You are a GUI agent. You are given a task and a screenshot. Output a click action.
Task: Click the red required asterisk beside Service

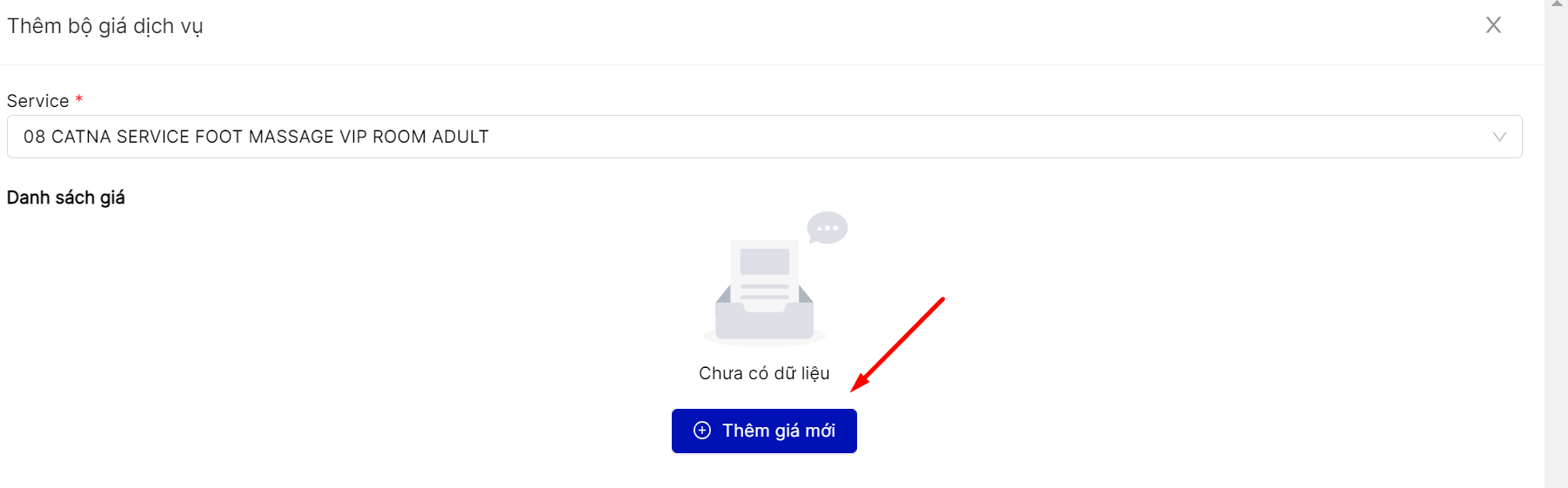tap(79, 100)
